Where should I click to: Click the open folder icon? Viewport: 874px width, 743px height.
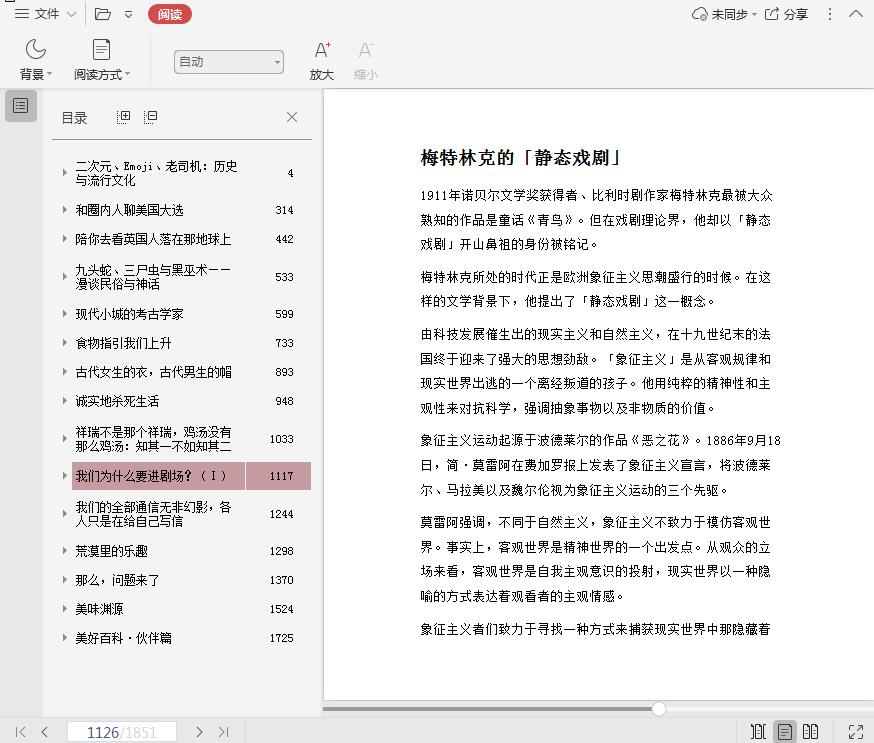103,14
